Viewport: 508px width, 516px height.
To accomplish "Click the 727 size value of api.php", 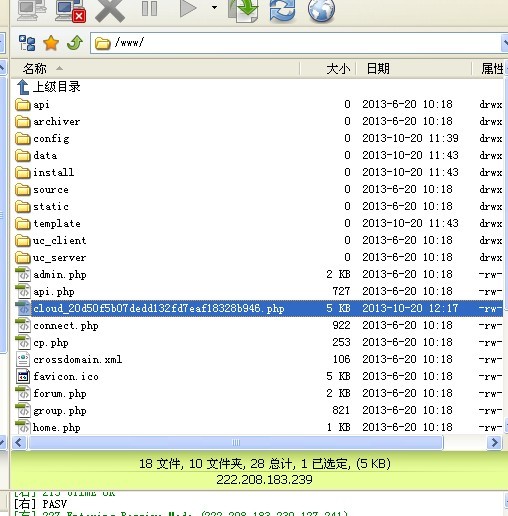I will tap(341, 291).
